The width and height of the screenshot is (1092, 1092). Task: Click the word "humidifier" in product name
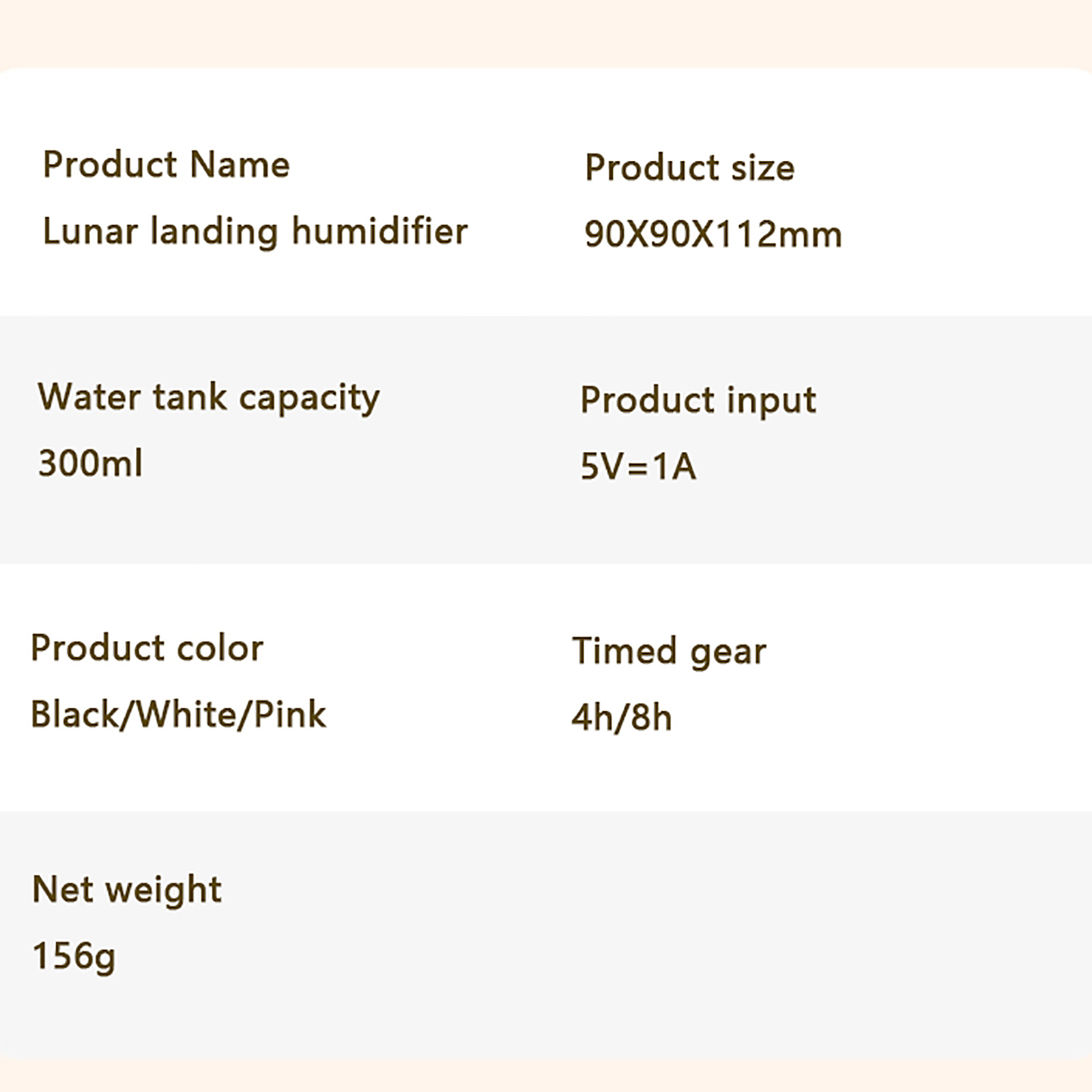(379, 231)
